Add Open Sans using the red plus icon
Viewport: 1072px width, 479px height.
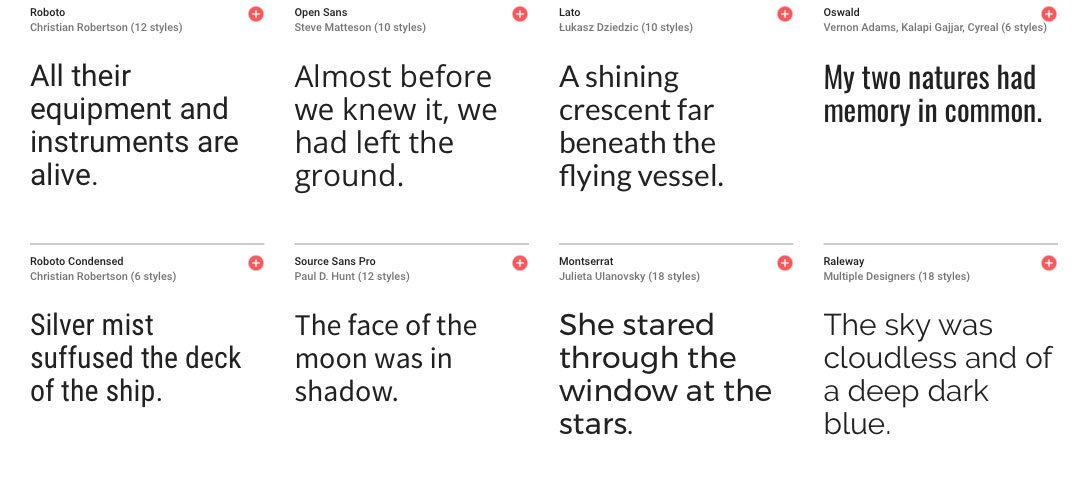click(520, 14)
